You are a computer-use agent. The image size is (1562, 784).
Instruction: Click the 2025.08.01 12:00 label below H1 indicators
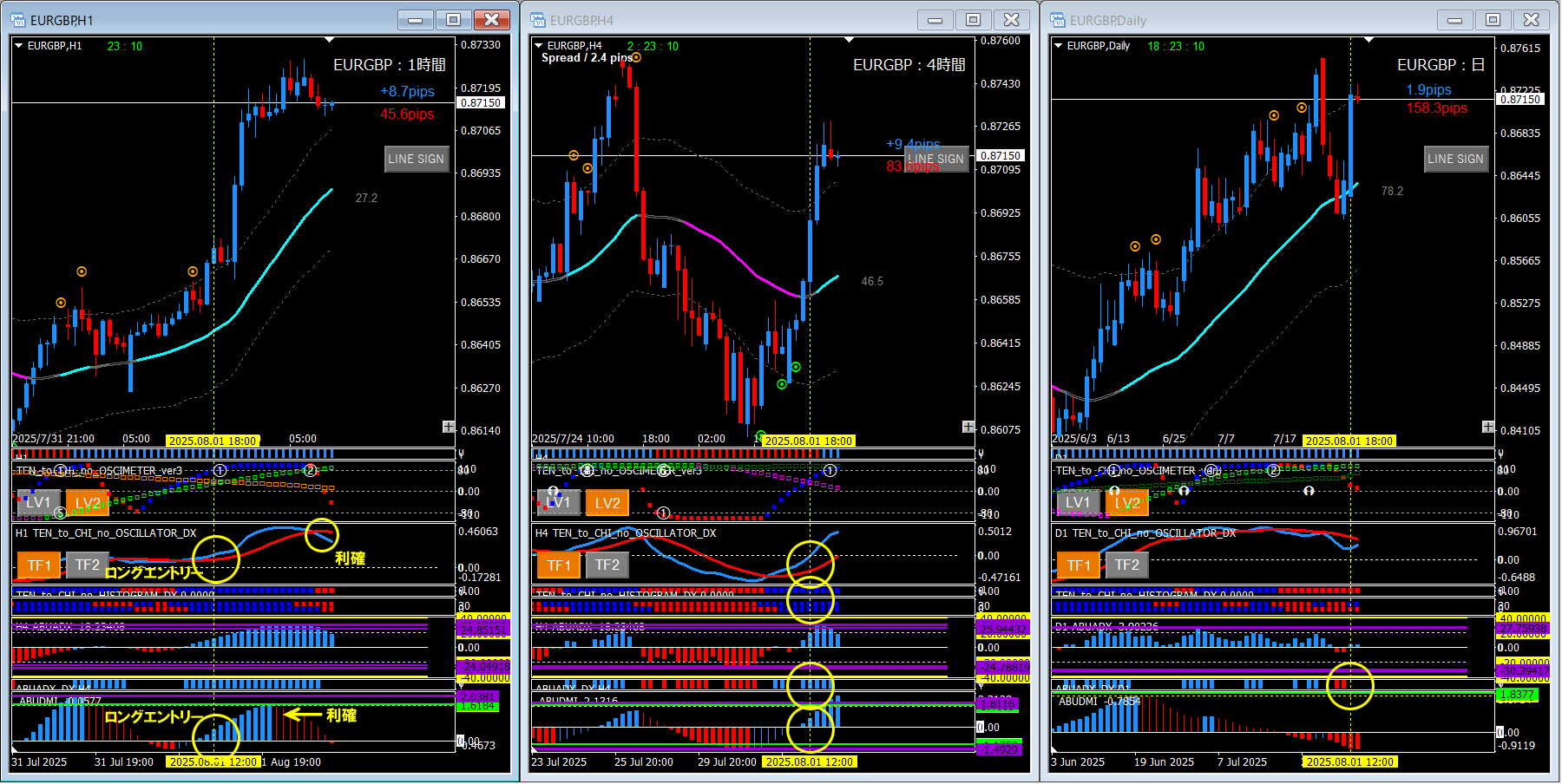pyautogui.click(x=213, y=761)
